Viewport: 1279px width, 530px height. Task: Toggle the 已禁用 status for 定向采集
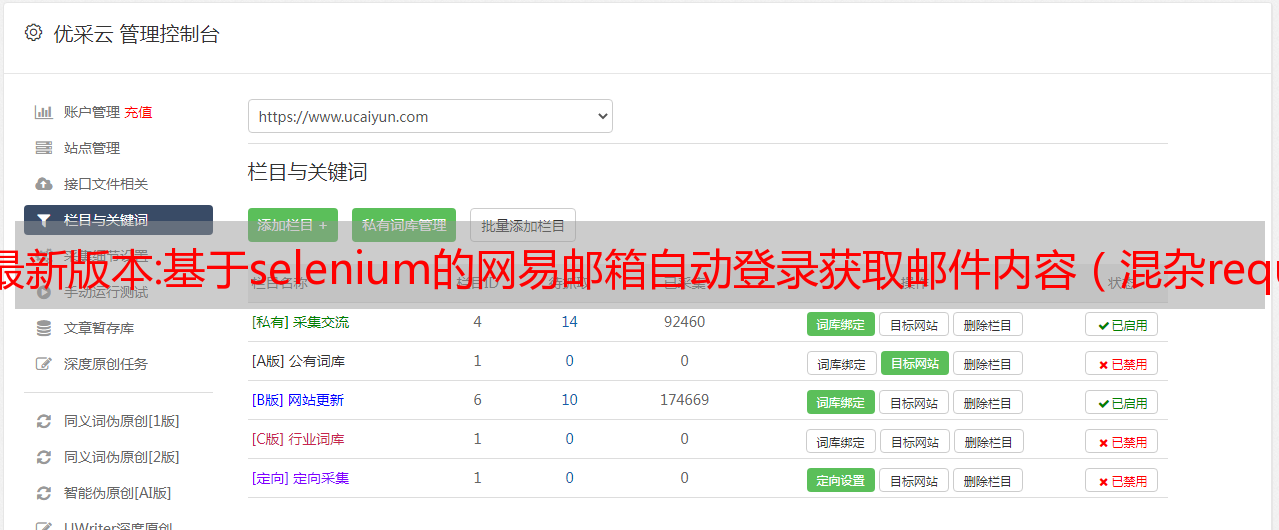[x=1122, y=480]
